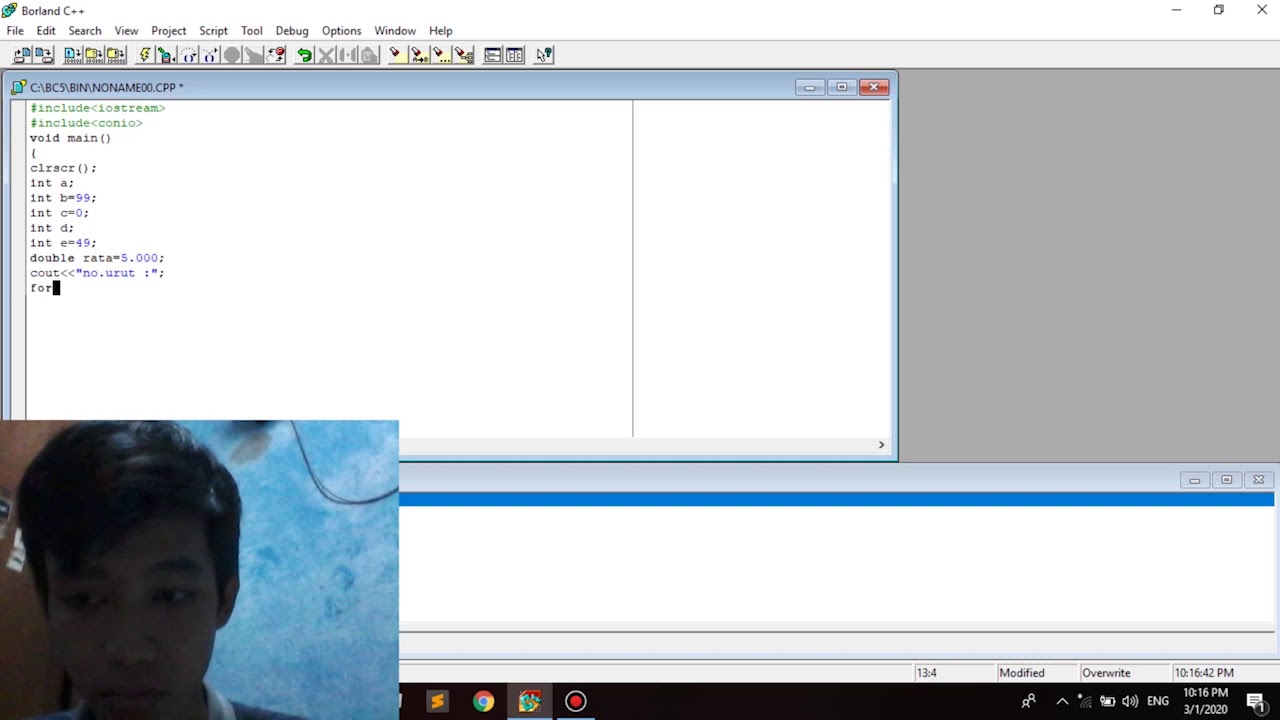Screen dimensions: 1280x720
Task: Click the Step Over debug icon
Action: [x=189, y=55]
